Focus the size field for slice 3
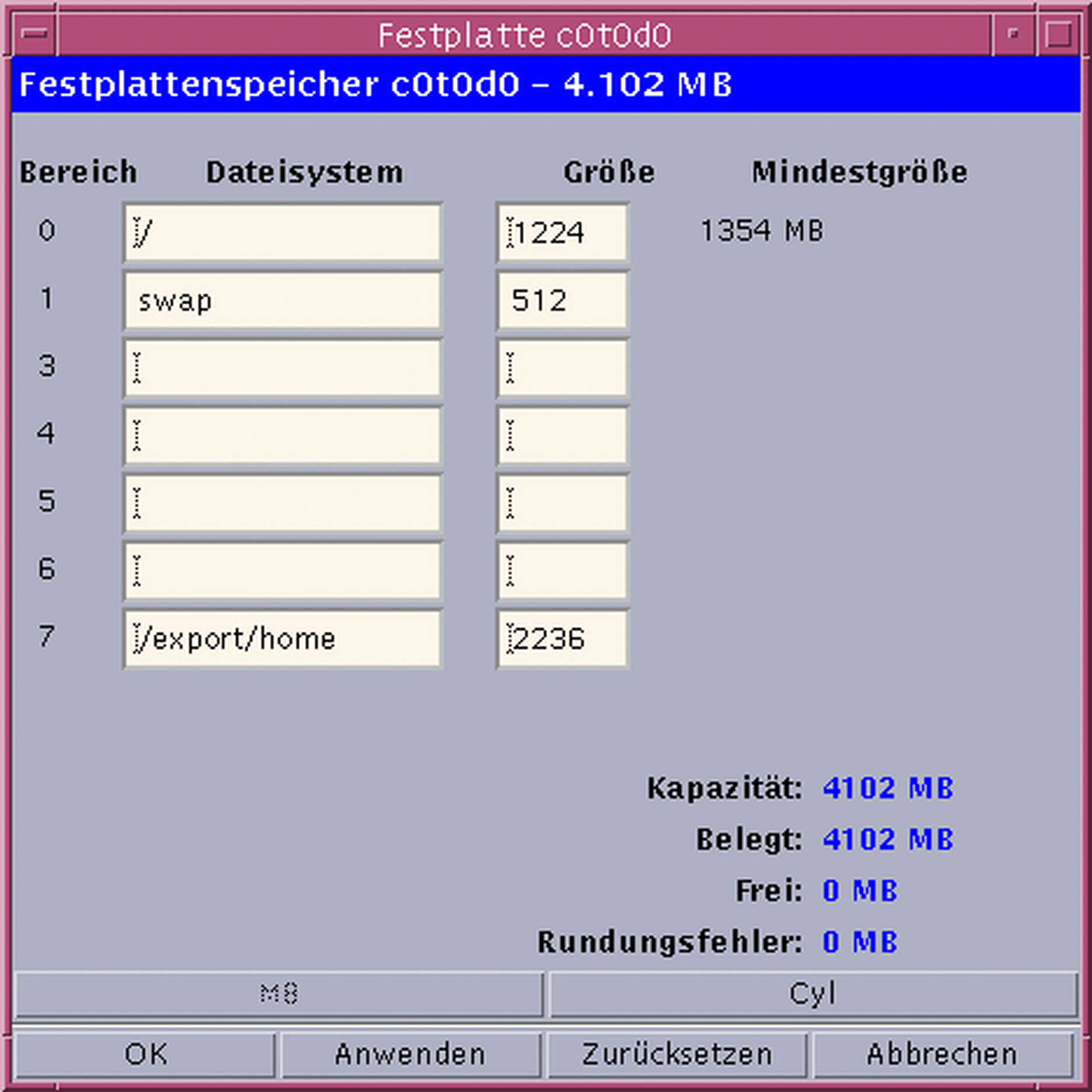 pyautogui.click(x=562, y=367)
